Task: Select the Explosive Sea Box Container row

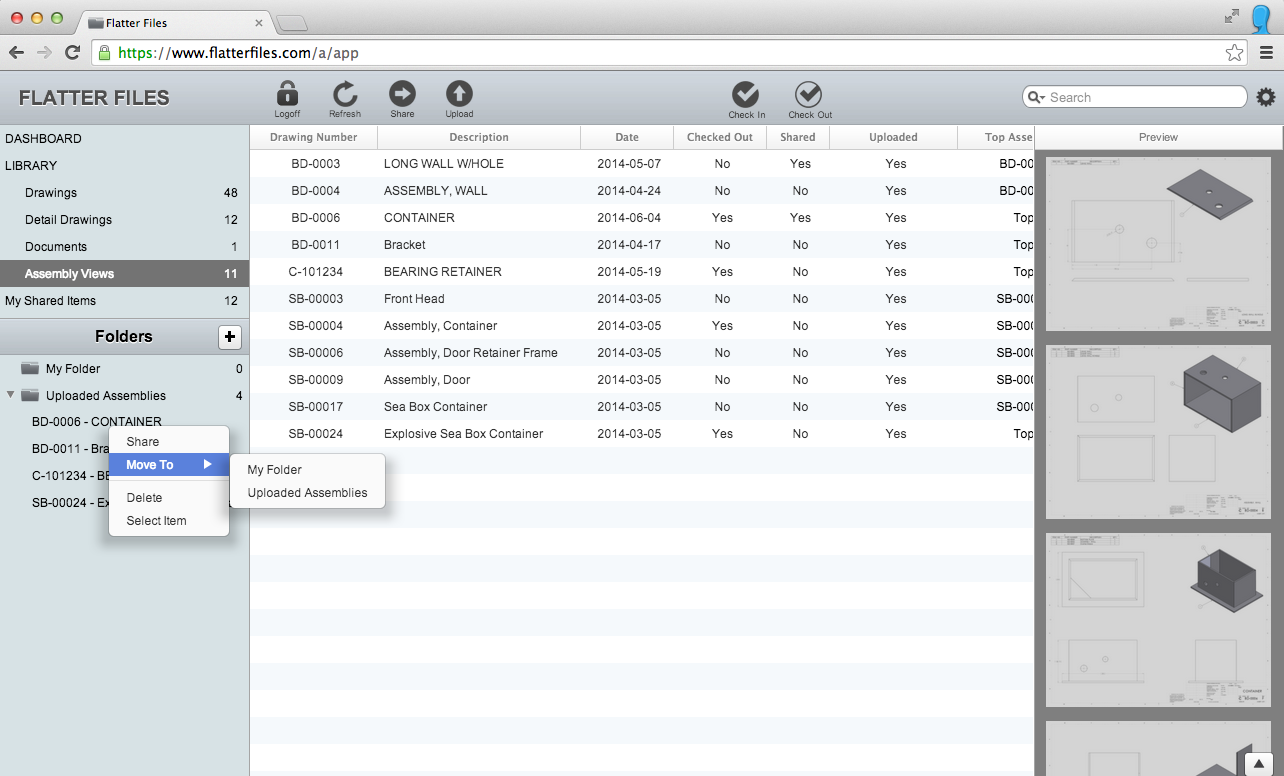Action: (642, 434)
